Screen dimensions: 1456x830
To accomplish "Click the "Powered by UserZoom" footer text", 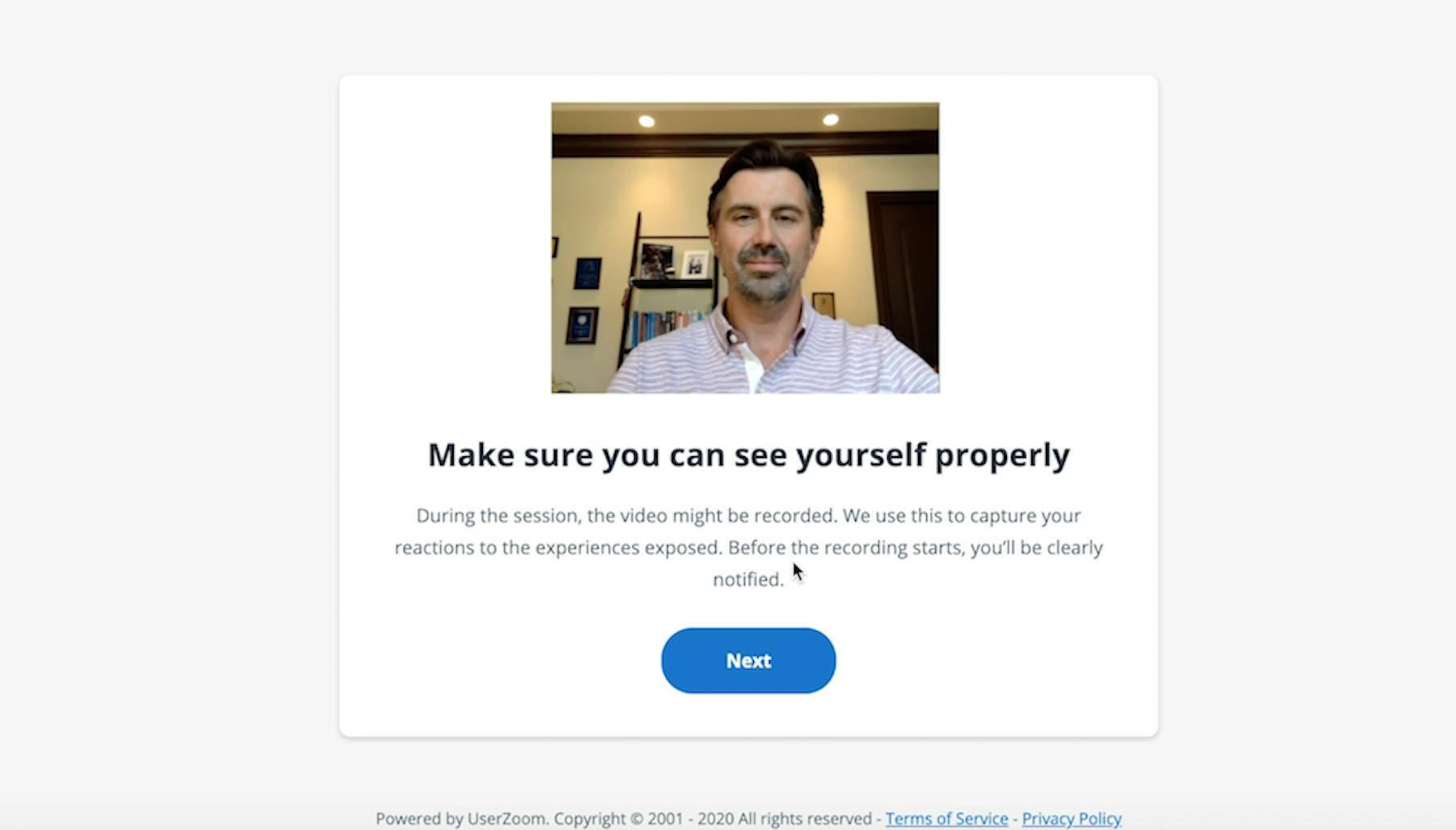I will (x=461, y=819).
